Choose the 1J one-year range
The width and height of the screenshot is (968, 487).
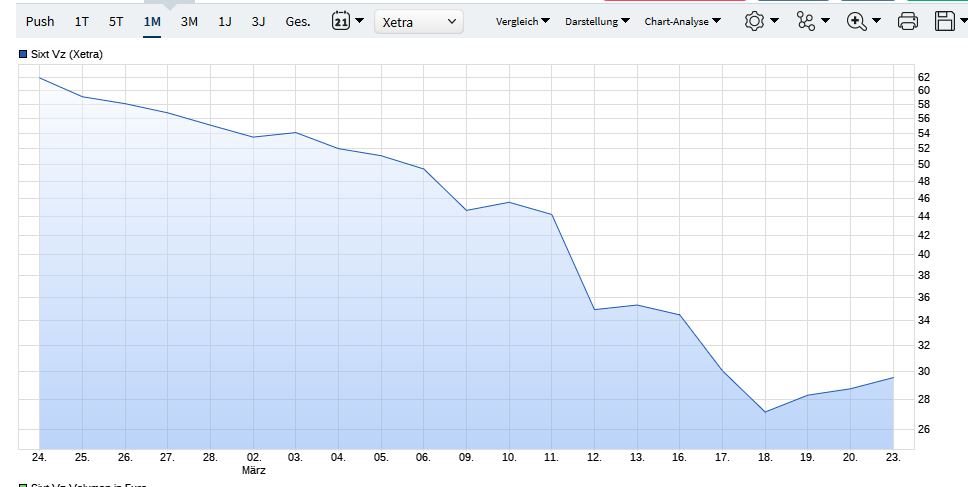click(225, 21)
